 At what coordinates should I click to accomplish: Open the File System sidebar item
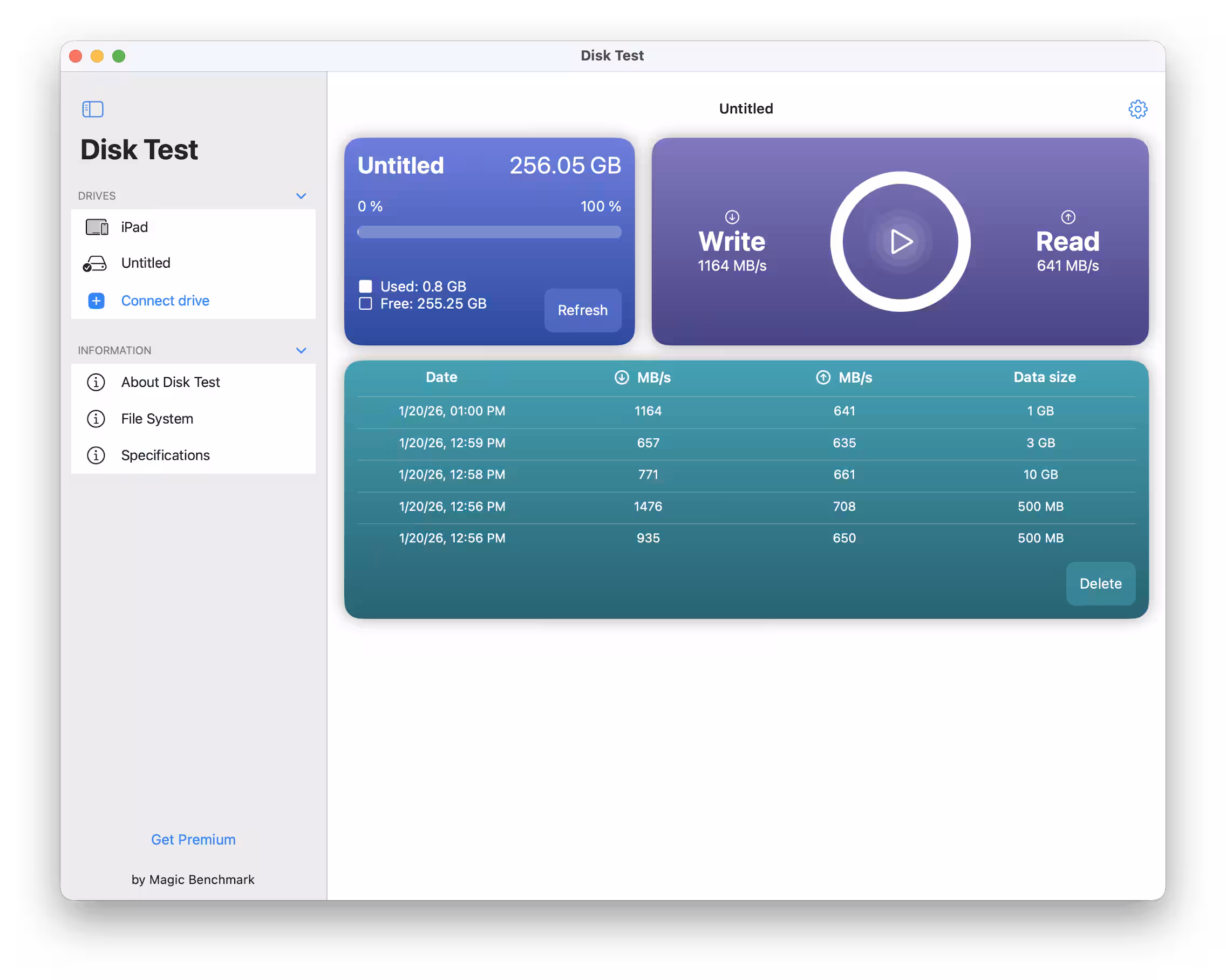click(x=157, y=419)
